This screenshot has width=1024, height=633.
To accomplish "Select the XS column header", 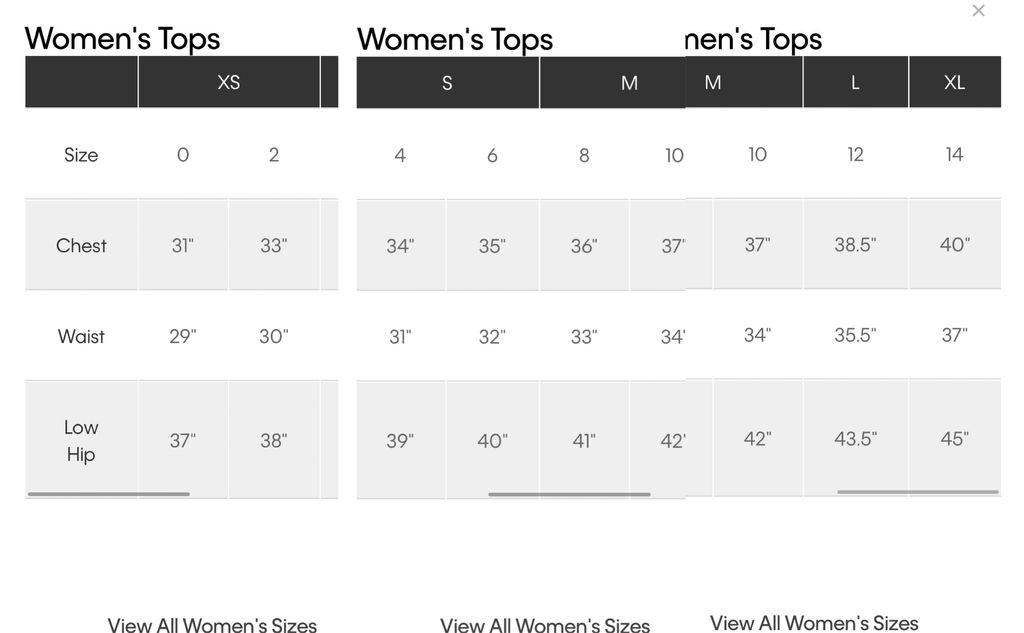I will (x=229, y=82).
